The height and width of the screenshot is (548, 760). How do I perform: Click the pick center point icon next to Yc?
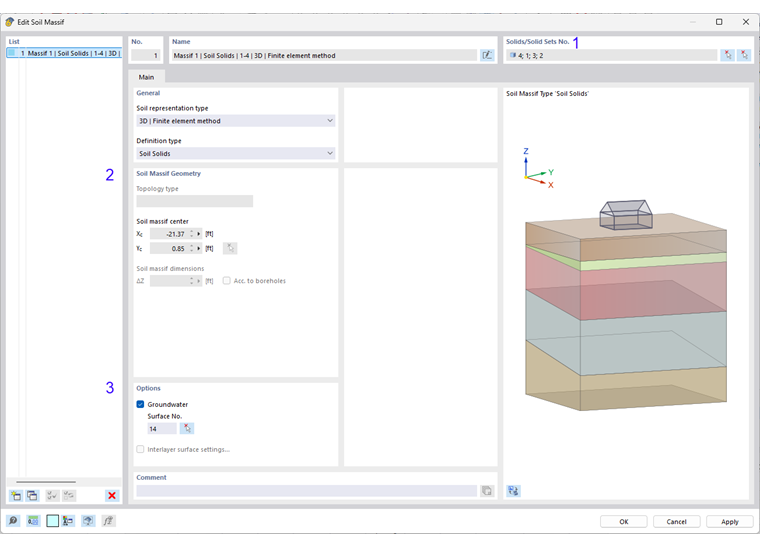tap(230, 248)
